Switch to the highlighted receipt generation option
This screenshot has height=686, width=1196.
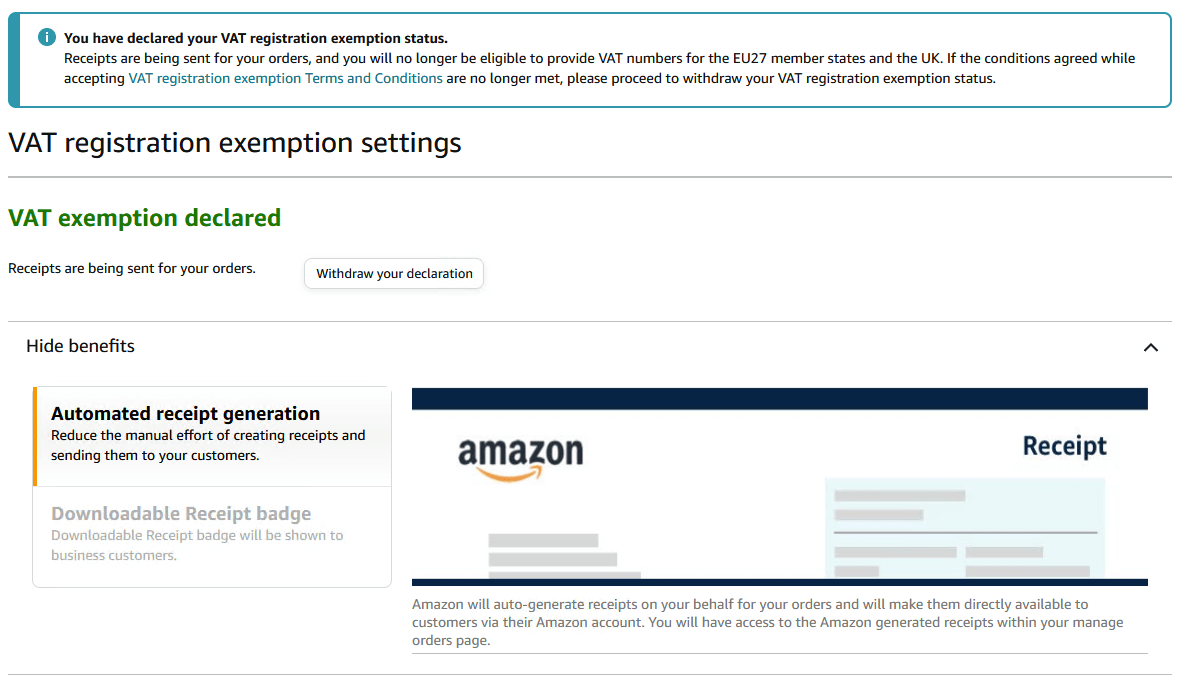(211, 435)
